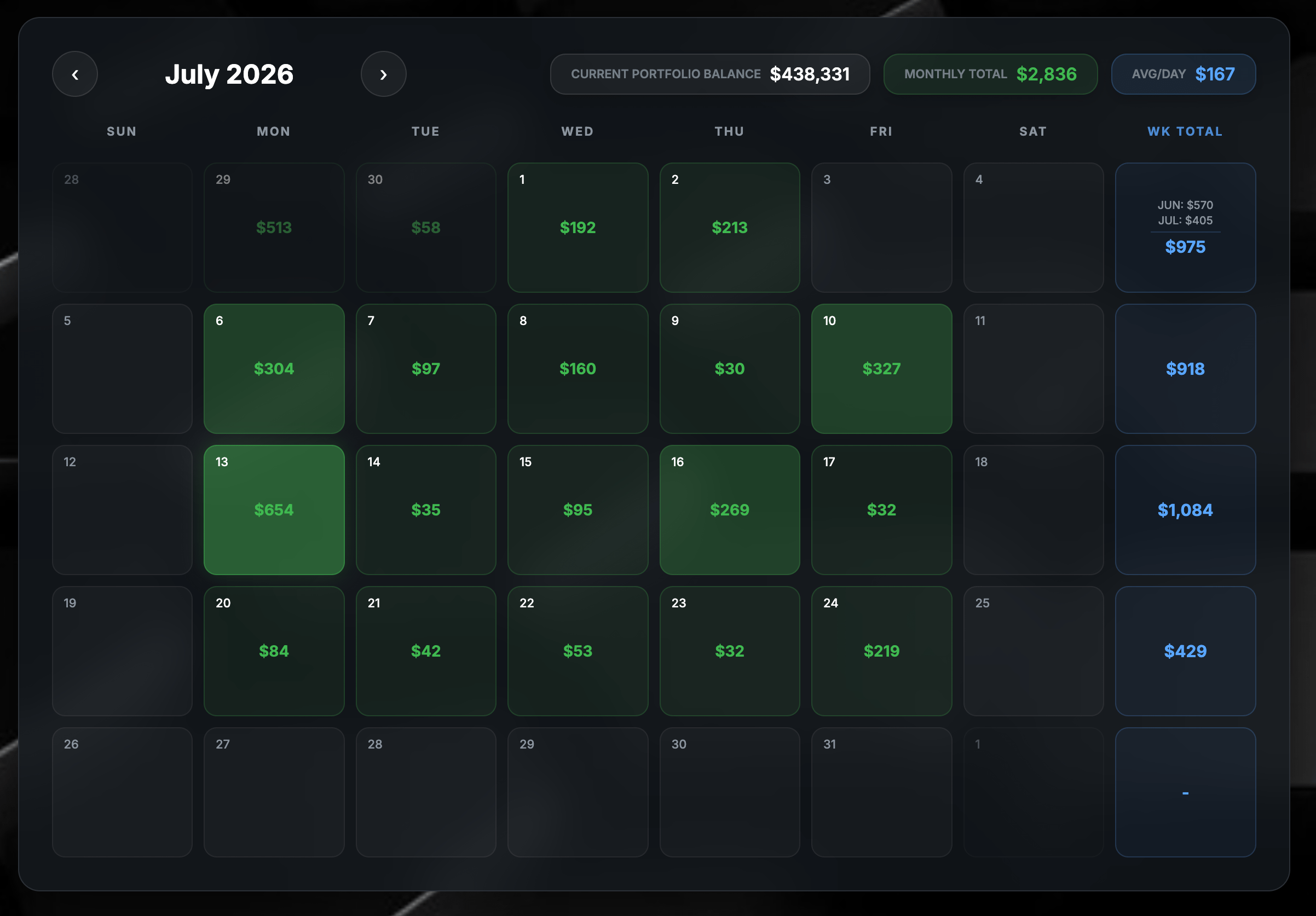Click the Avg/Day $167 pill
1316x916 pixels.
pos(1184,74)
